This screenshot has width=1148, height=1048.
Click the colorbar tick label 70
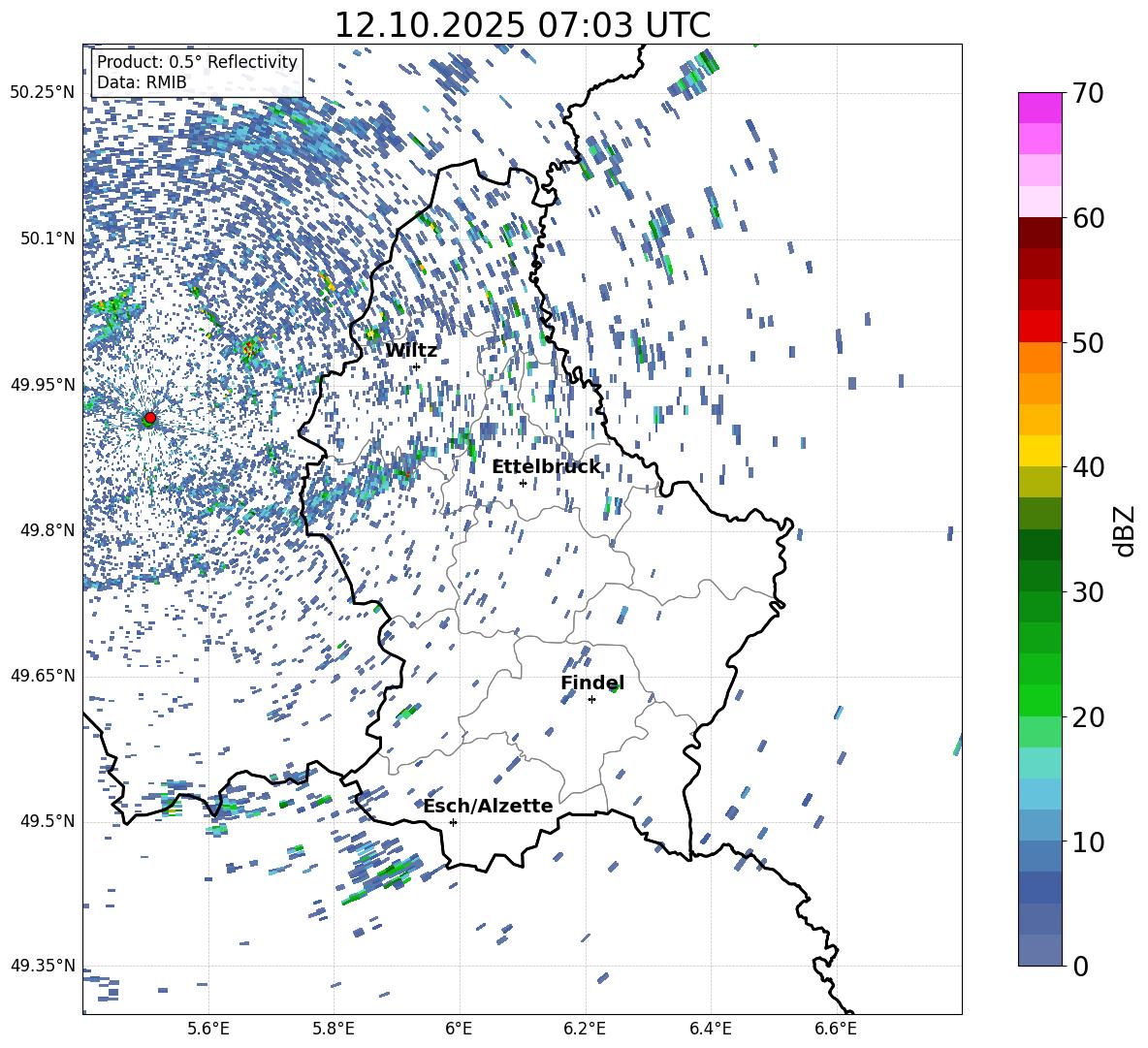[1088, 93]
